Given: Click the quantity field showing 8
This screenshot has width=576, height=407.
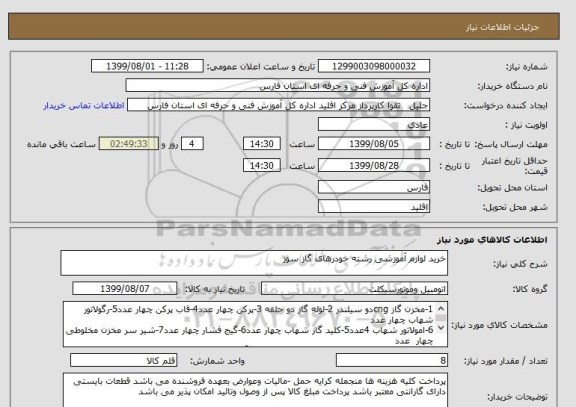Looking at the screenshot, I should point(392,361).
